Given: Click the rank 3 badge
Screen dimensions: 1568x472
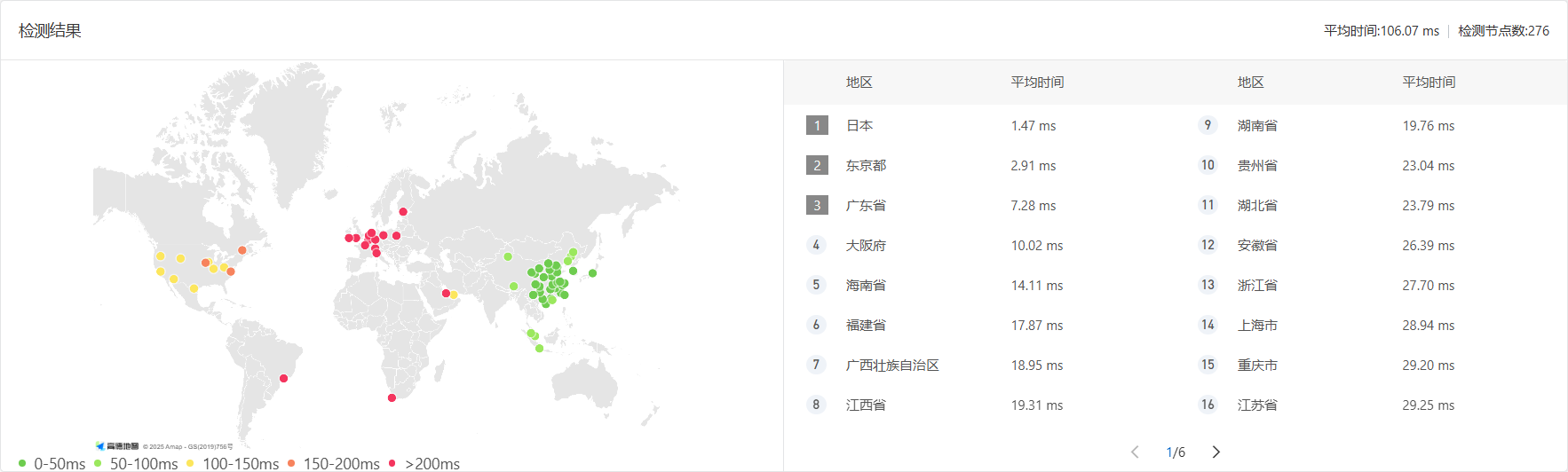Looking at the screenshot, I should click(x=817, y=205).
